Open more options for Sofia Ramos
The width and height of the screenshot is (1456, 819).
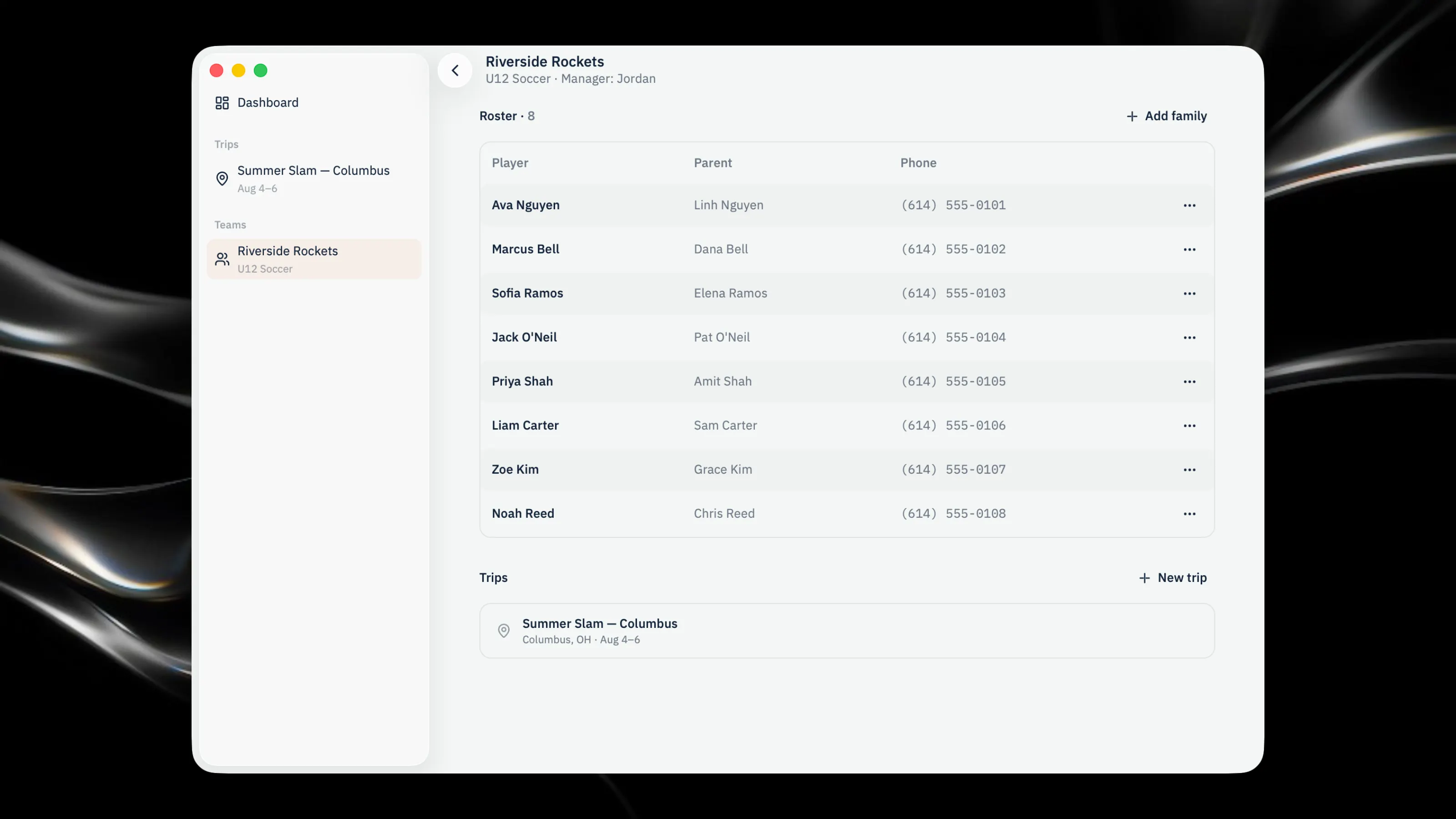[x=1189, y=293]
